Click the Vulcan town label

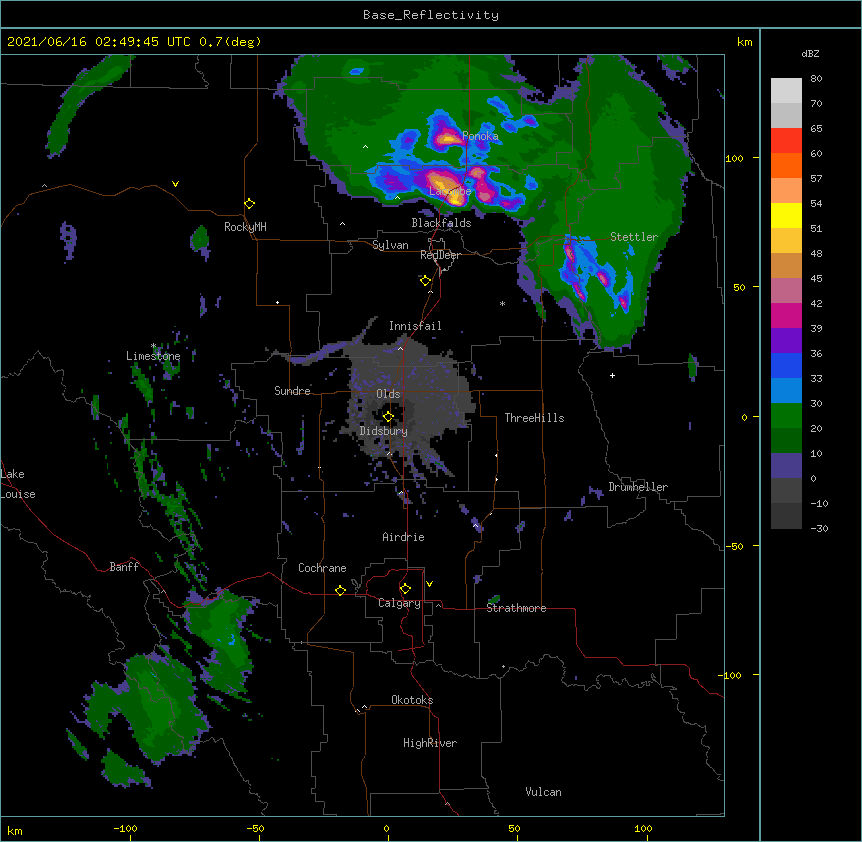[543, 792]
